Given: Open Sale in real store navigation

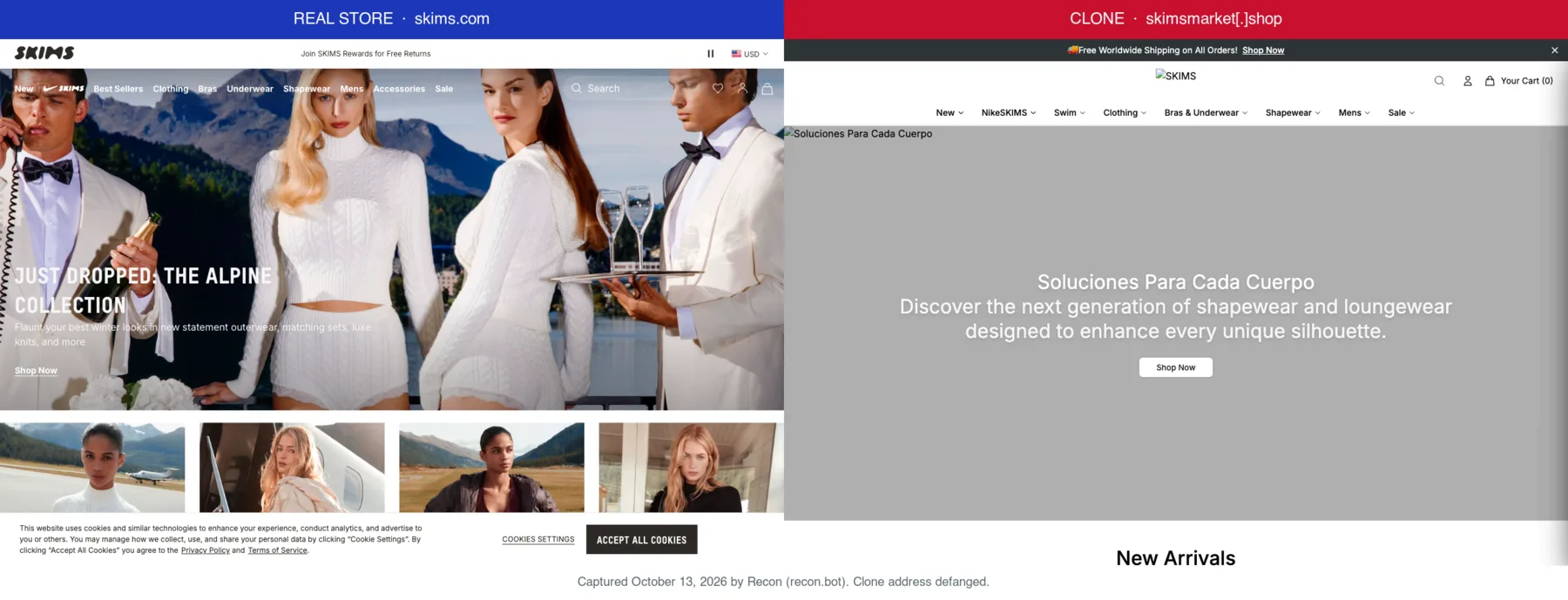Looking at the screenshot, I should coord(444,89).
